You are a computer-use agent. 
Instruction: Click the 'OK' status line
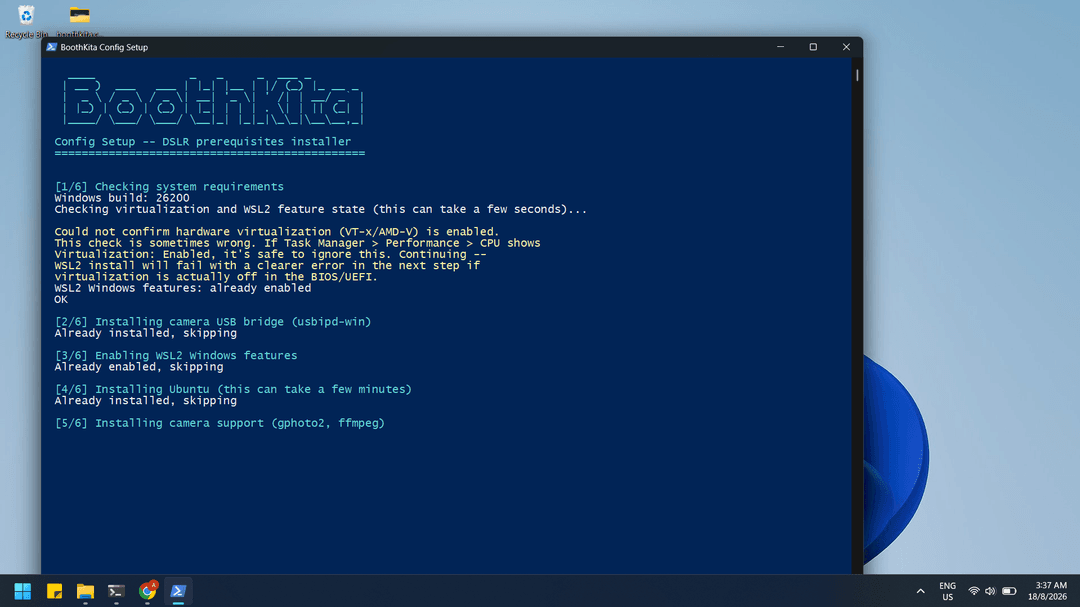point(61,299)
